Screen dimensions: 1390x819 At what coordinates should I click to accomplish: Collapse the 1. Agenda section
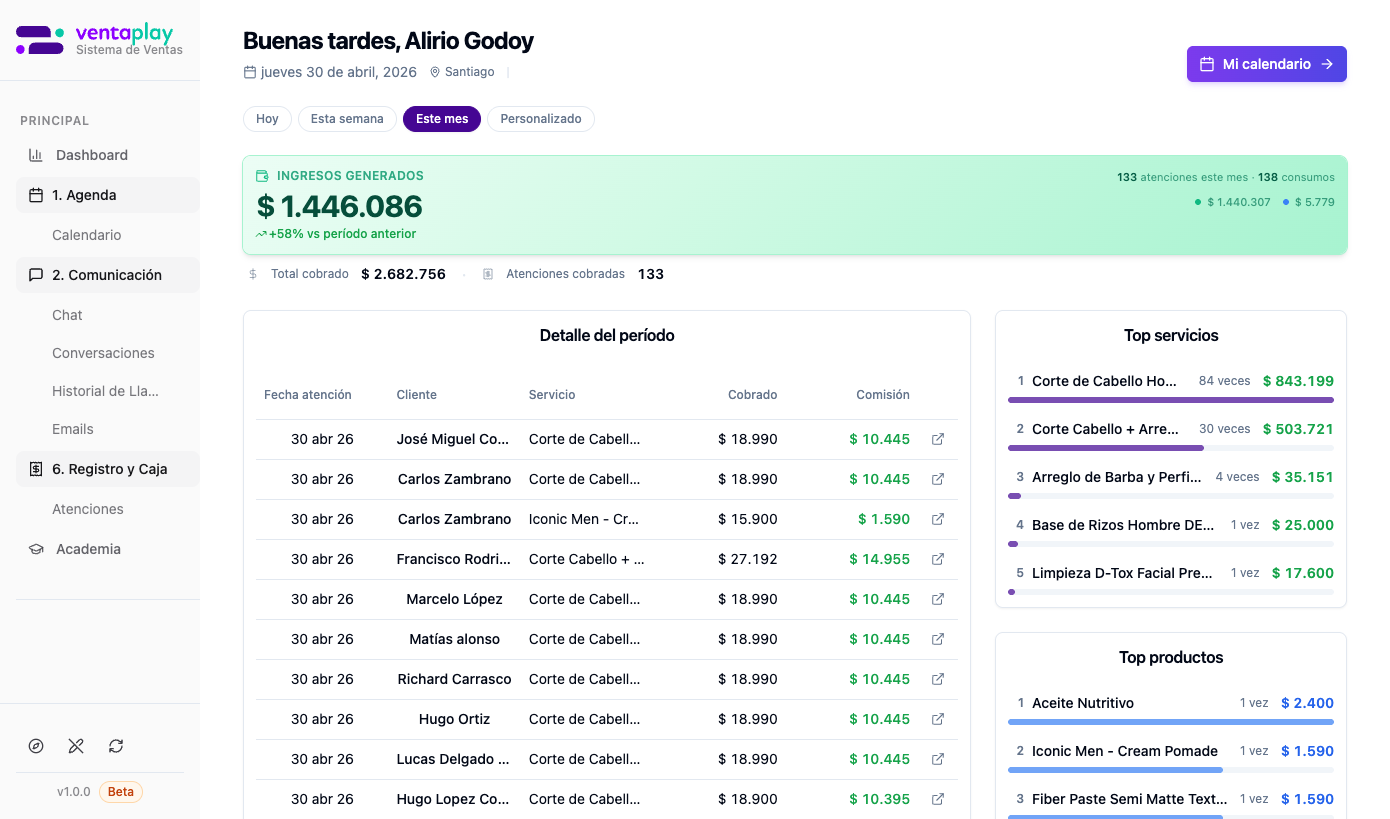[108, 195]
